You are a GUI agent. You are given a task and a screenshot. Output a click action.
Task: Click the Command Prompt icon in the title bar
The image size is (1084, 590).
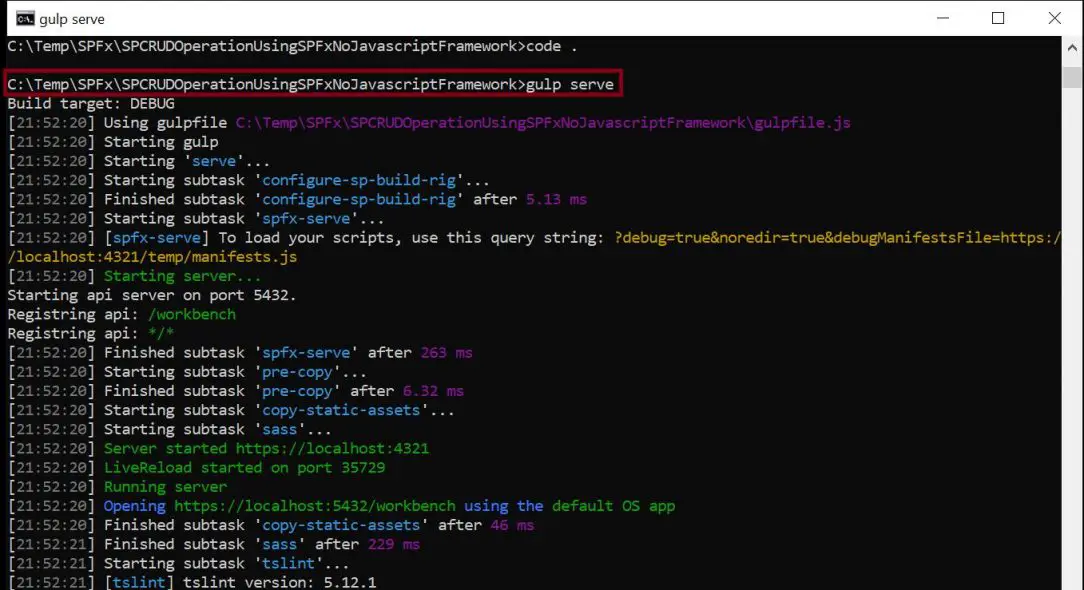coord(22,18)
